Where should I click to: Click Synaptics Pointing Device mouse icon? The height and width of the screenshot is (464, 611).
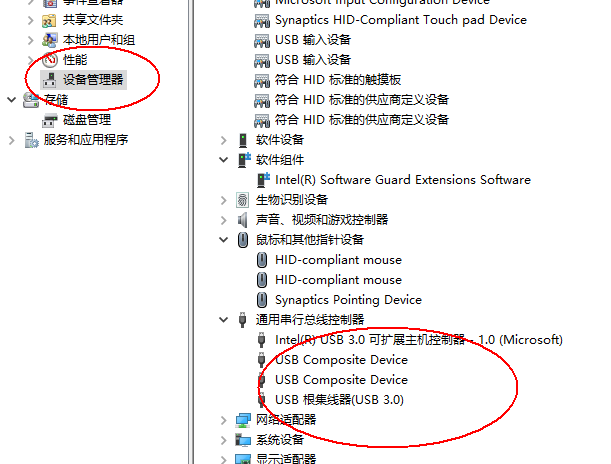[x=262, y=300]
